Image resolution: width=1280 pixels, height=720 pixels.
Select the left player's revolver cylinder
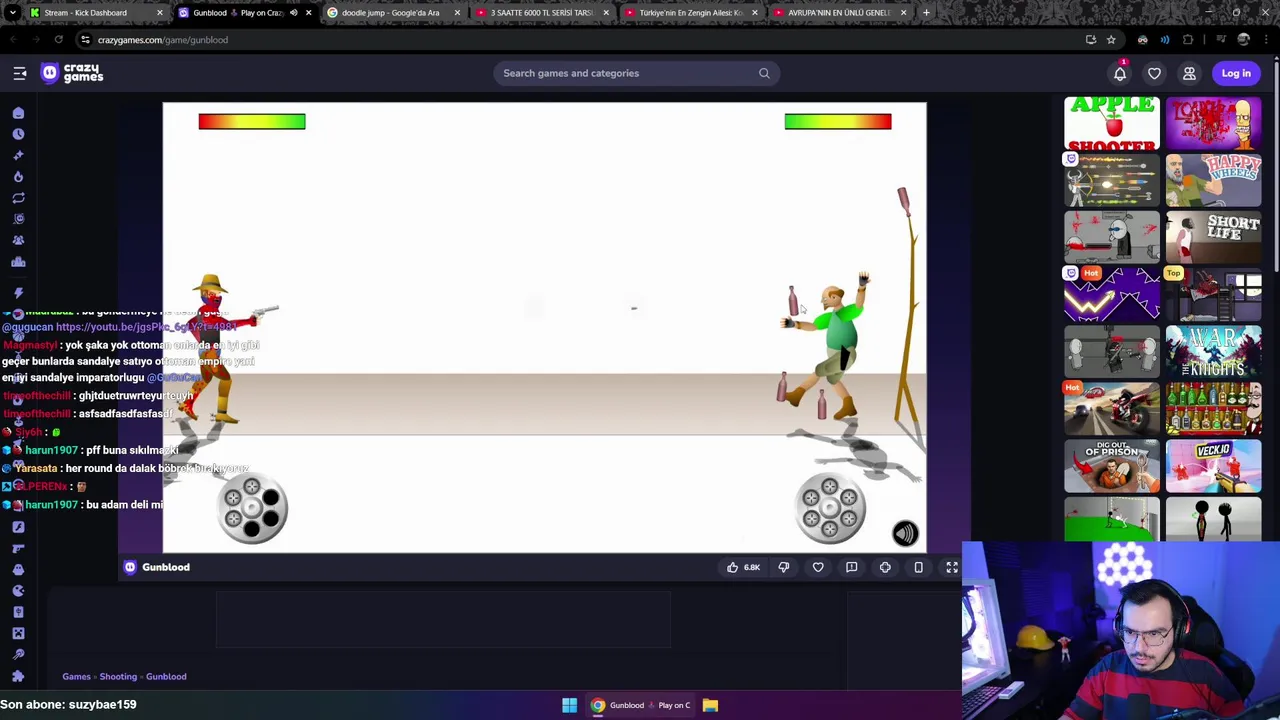coord(252,506)
